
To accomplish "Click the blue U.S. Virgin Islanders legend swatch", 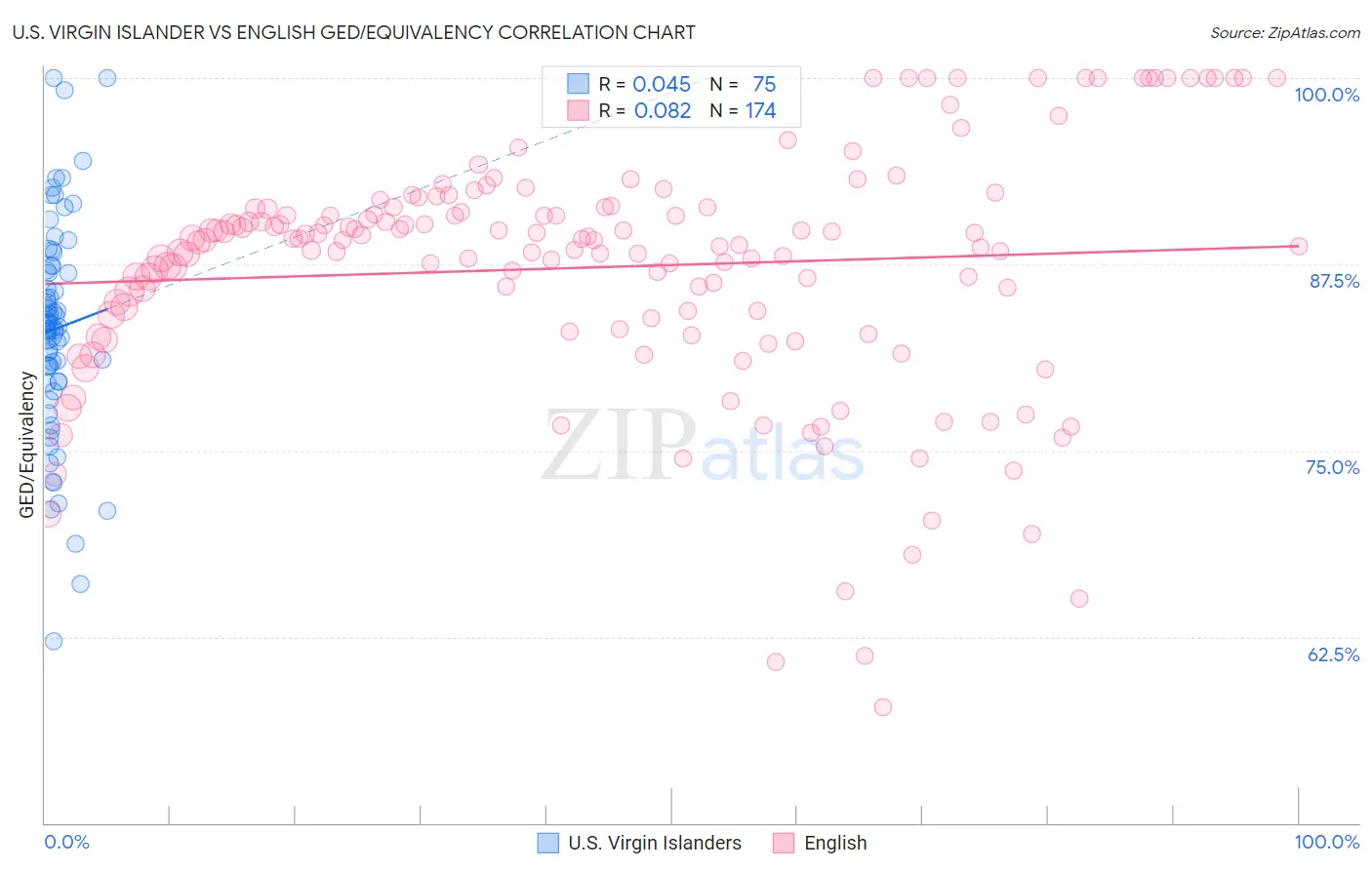I will click(548, 843).
